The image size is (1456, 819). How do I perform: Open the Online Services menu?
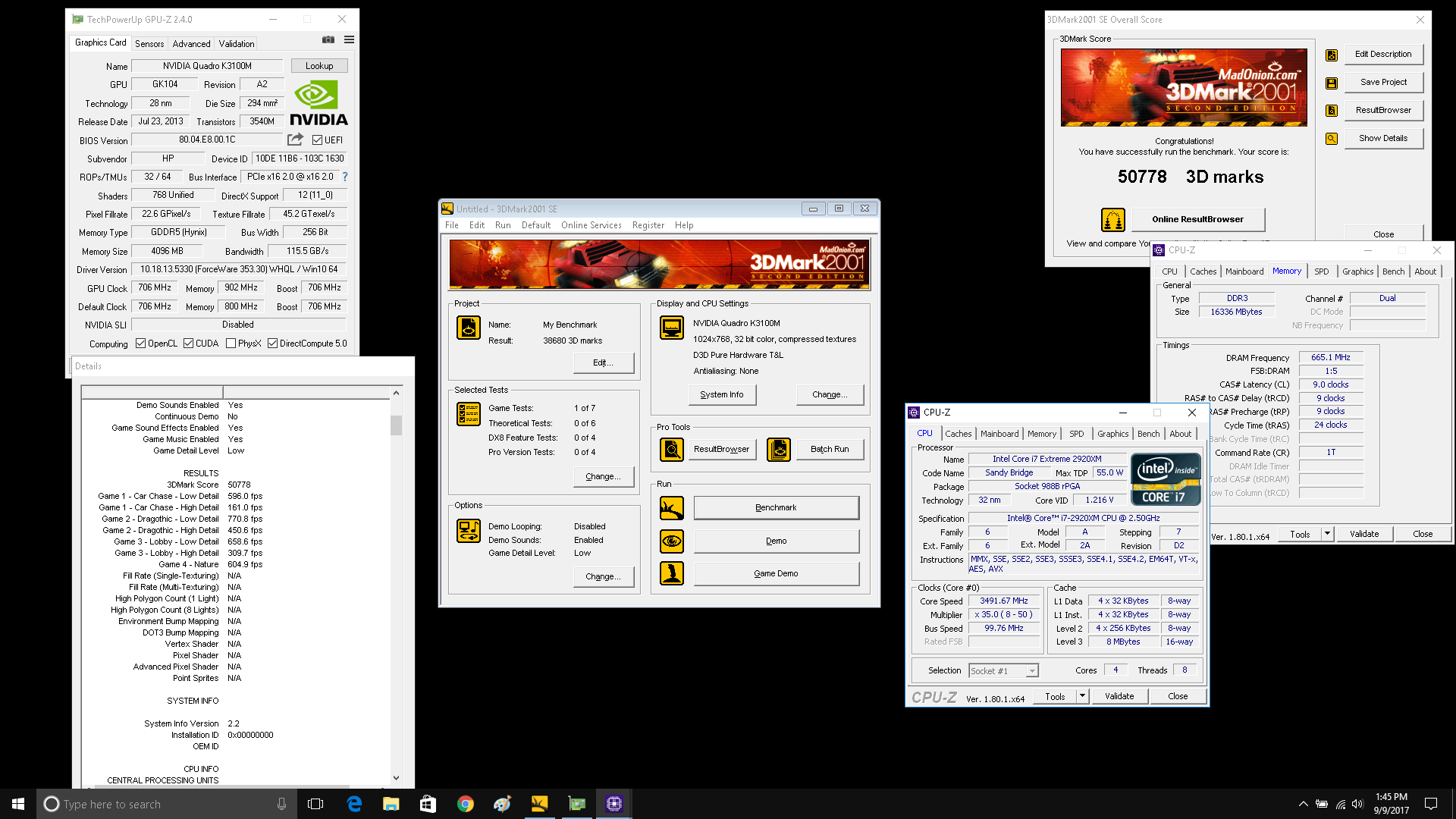coord(591,225)
